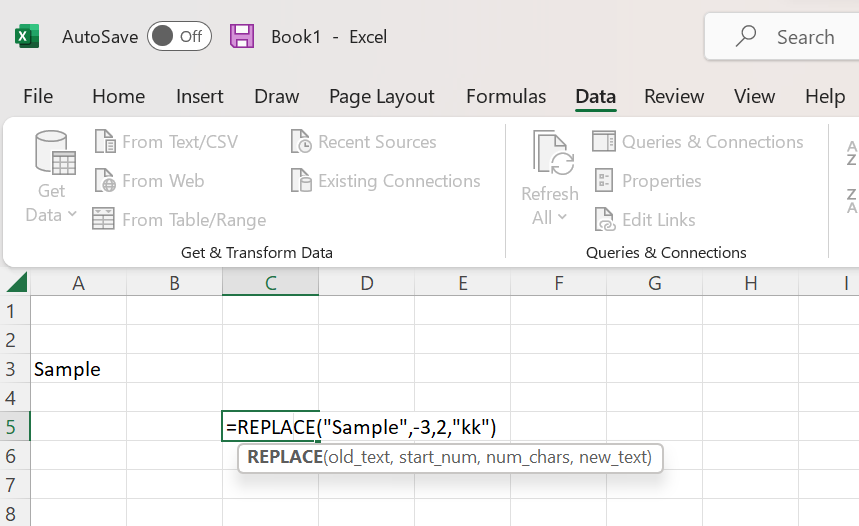The image size is (859, 526).
Task: Open Existing Connections
Action: click(386, 181)
